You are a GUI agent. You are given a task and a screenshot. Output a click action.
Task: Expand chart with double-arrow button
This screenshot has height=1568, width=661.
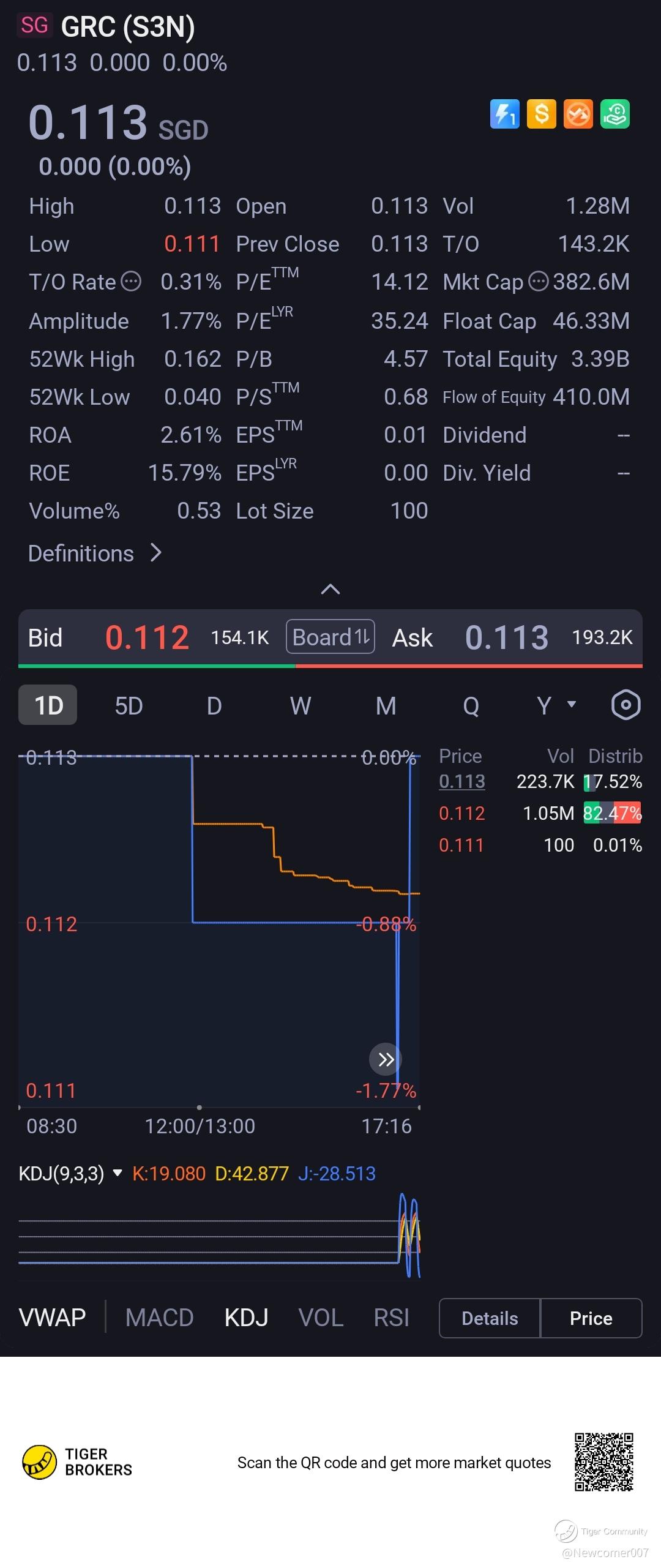point(386,1059)
